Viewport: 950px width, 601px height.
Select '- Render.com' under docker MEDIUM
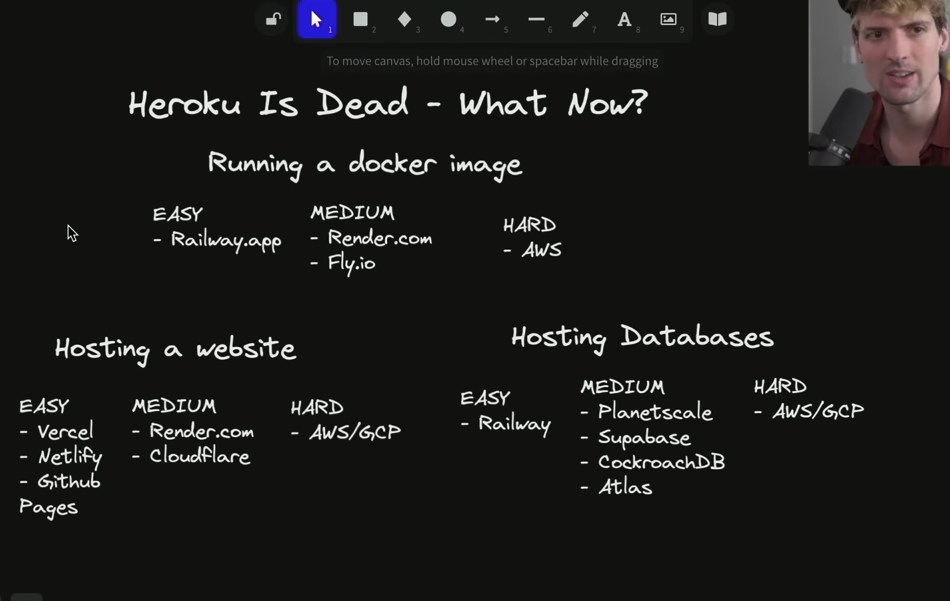pos(371,237)
